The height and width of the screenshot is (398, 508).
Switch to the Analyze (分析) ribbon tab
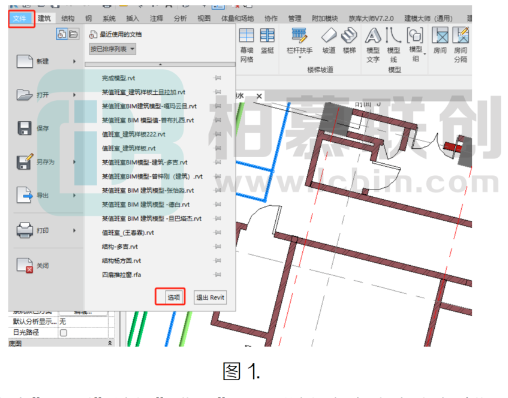pos(180,18)
